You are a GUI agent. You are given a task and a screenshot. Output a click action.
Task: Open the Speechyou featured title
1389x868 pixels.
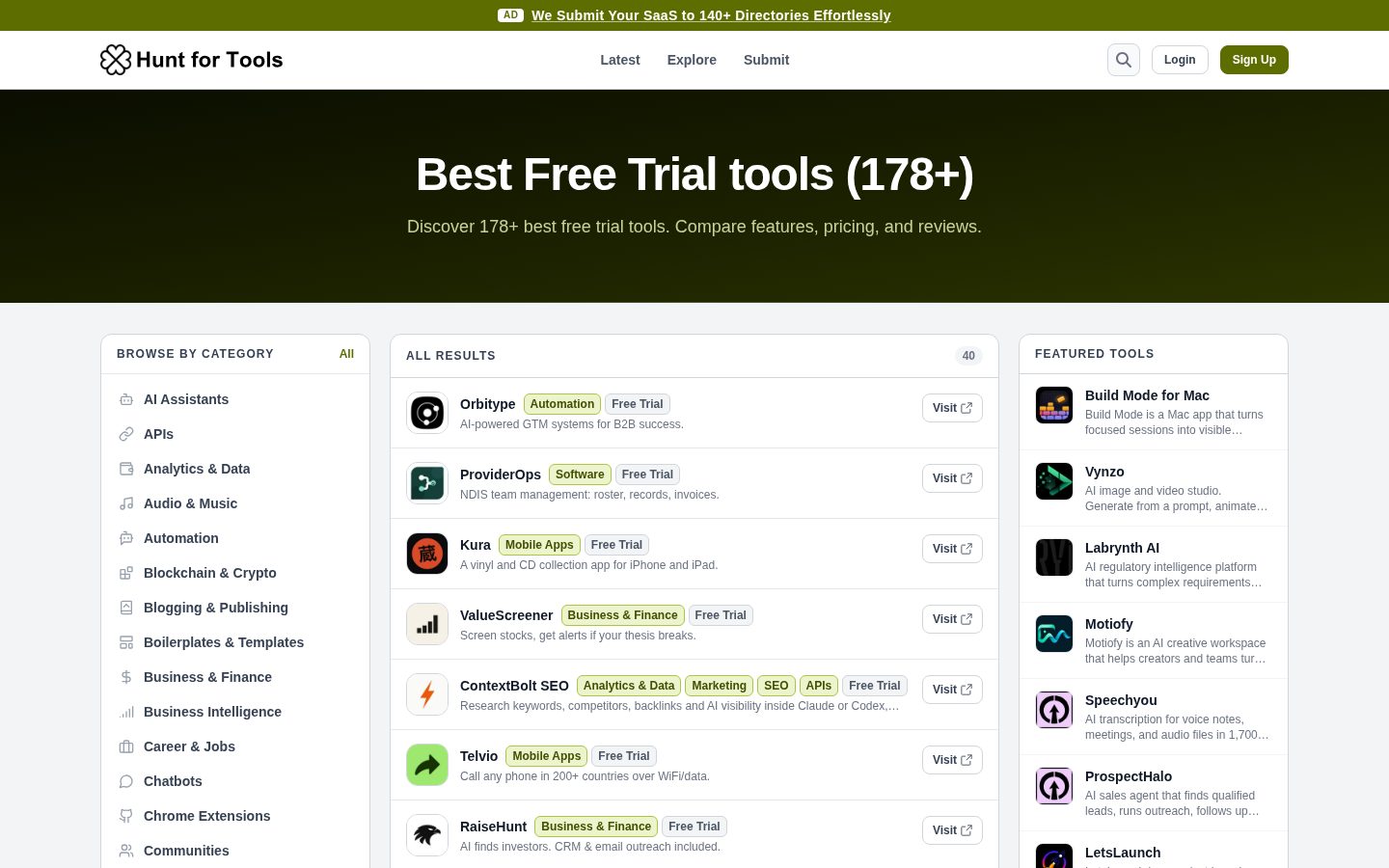pyautogui.click(x=1121, y=700)
